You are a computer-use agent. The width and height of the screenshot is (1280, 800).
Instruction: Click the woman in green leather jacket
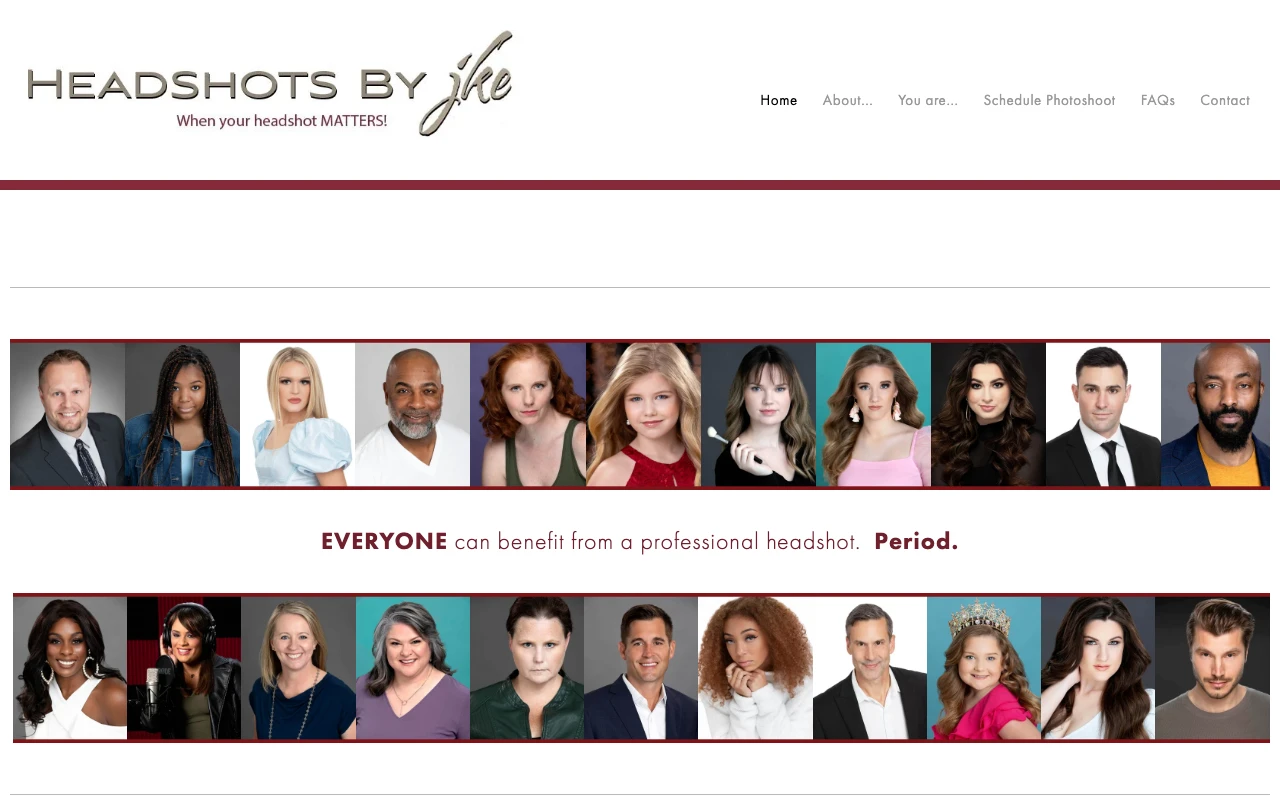(527, 668)
